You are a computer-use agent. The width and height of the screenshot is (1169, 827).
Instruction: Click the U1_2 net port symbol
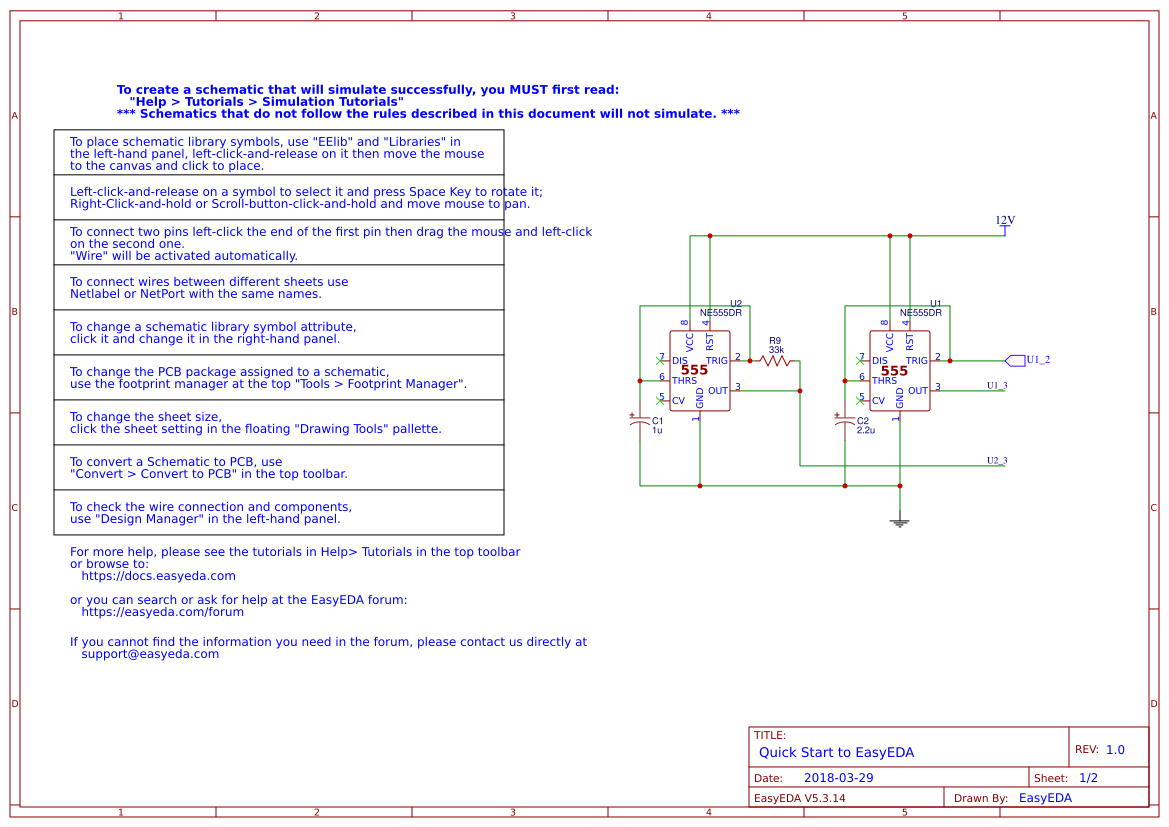(x=1015, y=361)
